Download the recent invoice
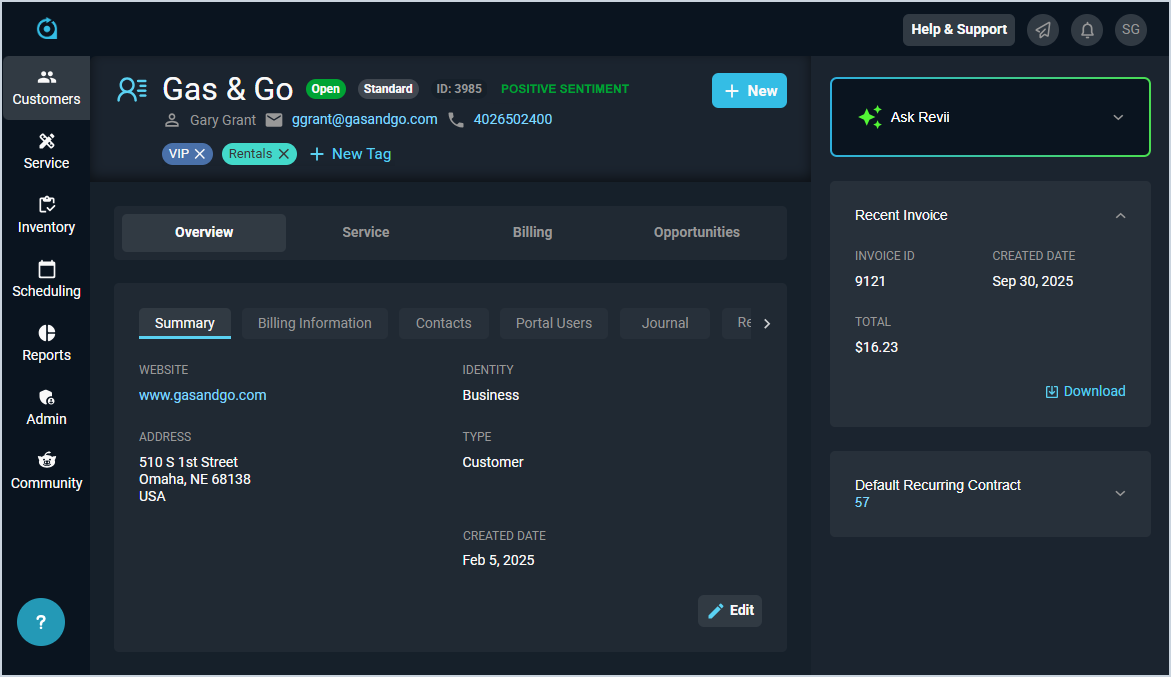This screenshot has width=1171, height=677. click(1085, 391)
